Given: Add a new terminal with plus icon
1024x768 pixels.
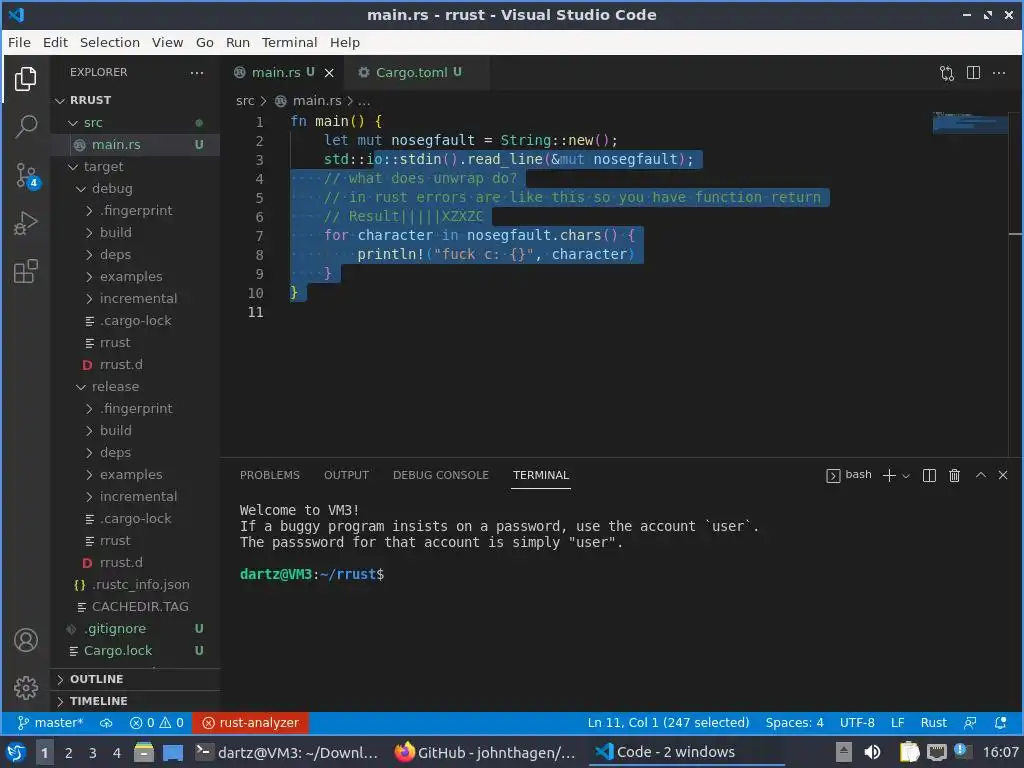Looking at the screenshot, I should coord(889,475).
